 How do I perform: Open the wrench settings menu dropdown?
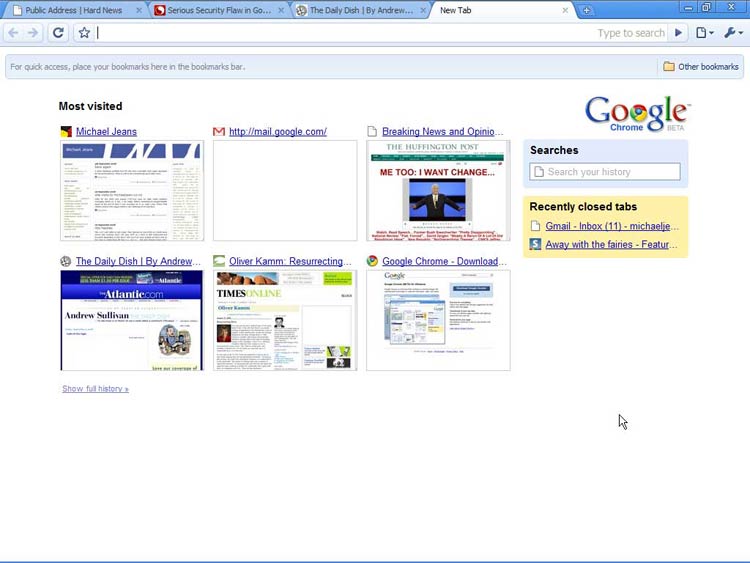733,33
